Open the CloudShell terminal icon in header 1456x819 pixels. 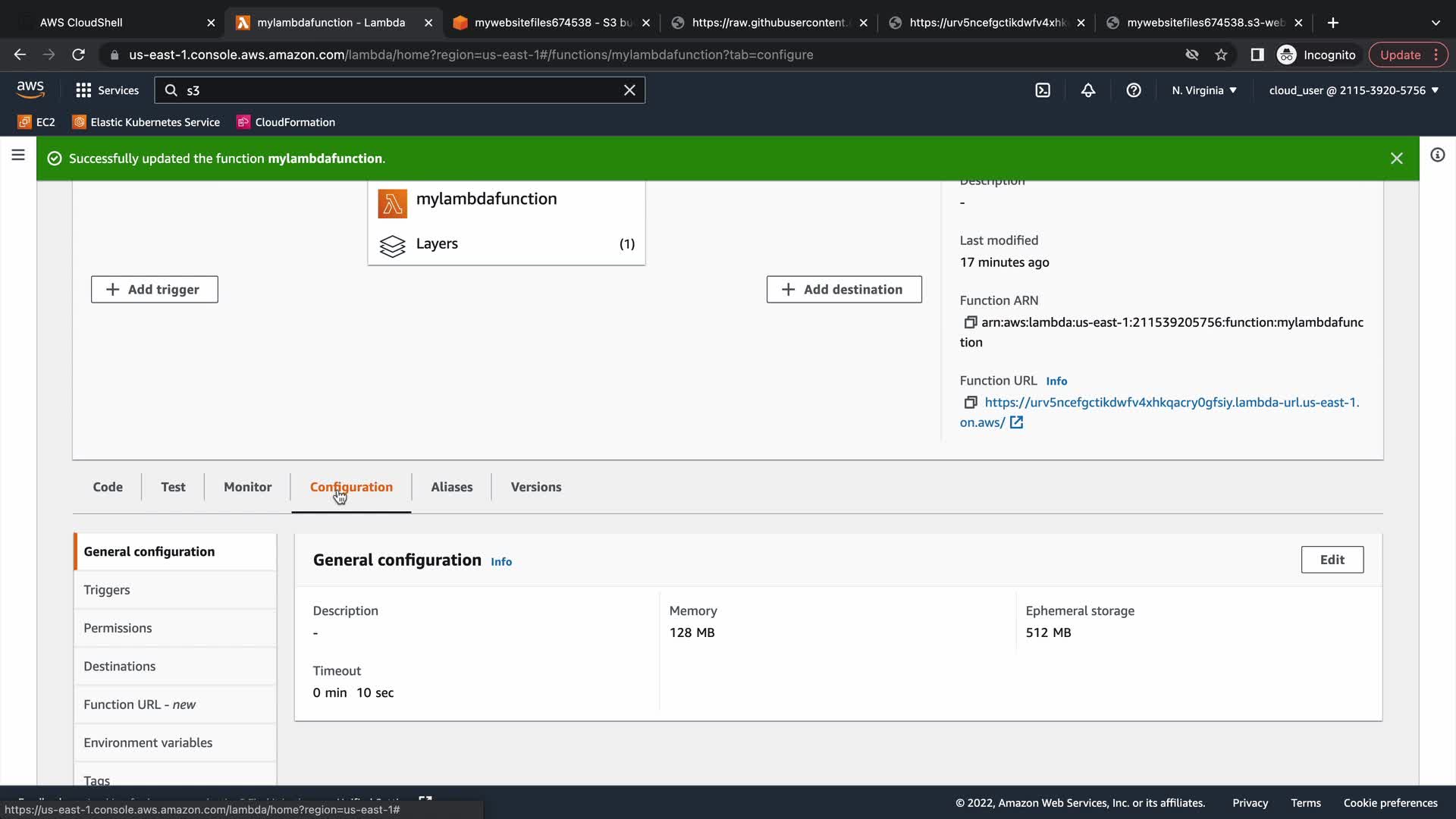click(x=1043, y=90)
